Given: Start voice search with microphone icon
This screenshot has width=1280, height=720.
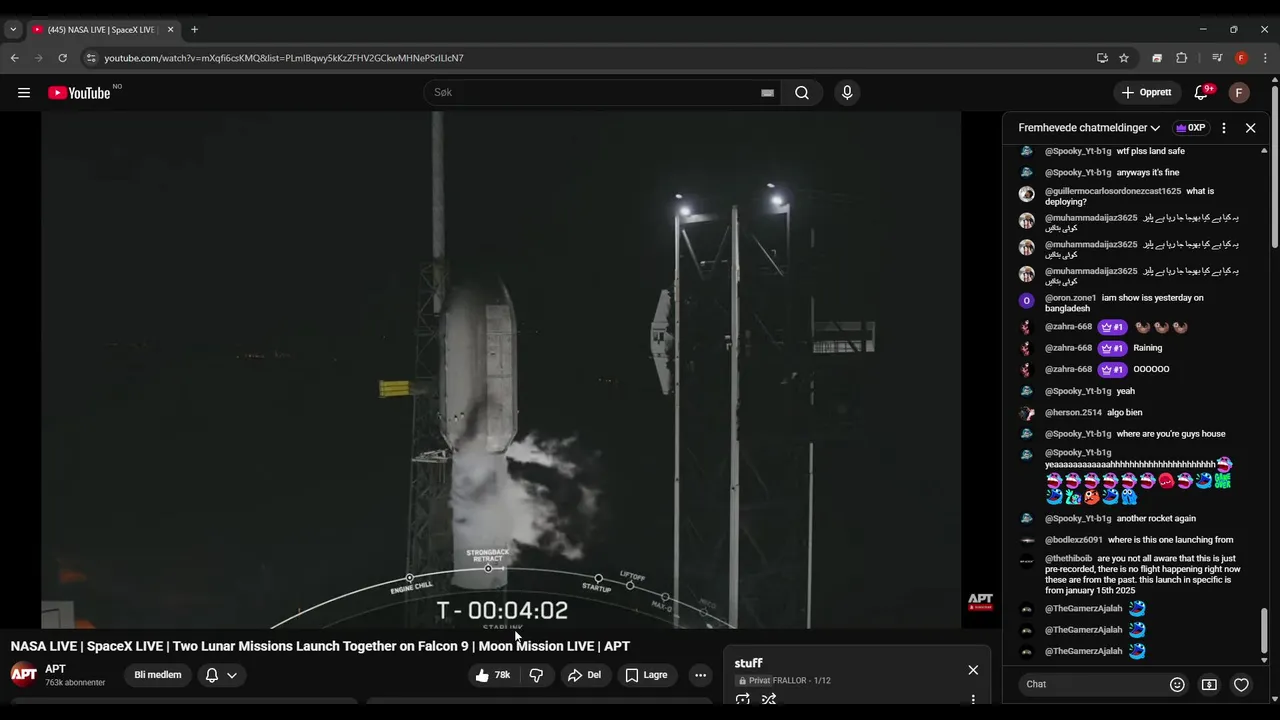Looking at the screenshot, I should pyautogui.click(x=847, y=93).
